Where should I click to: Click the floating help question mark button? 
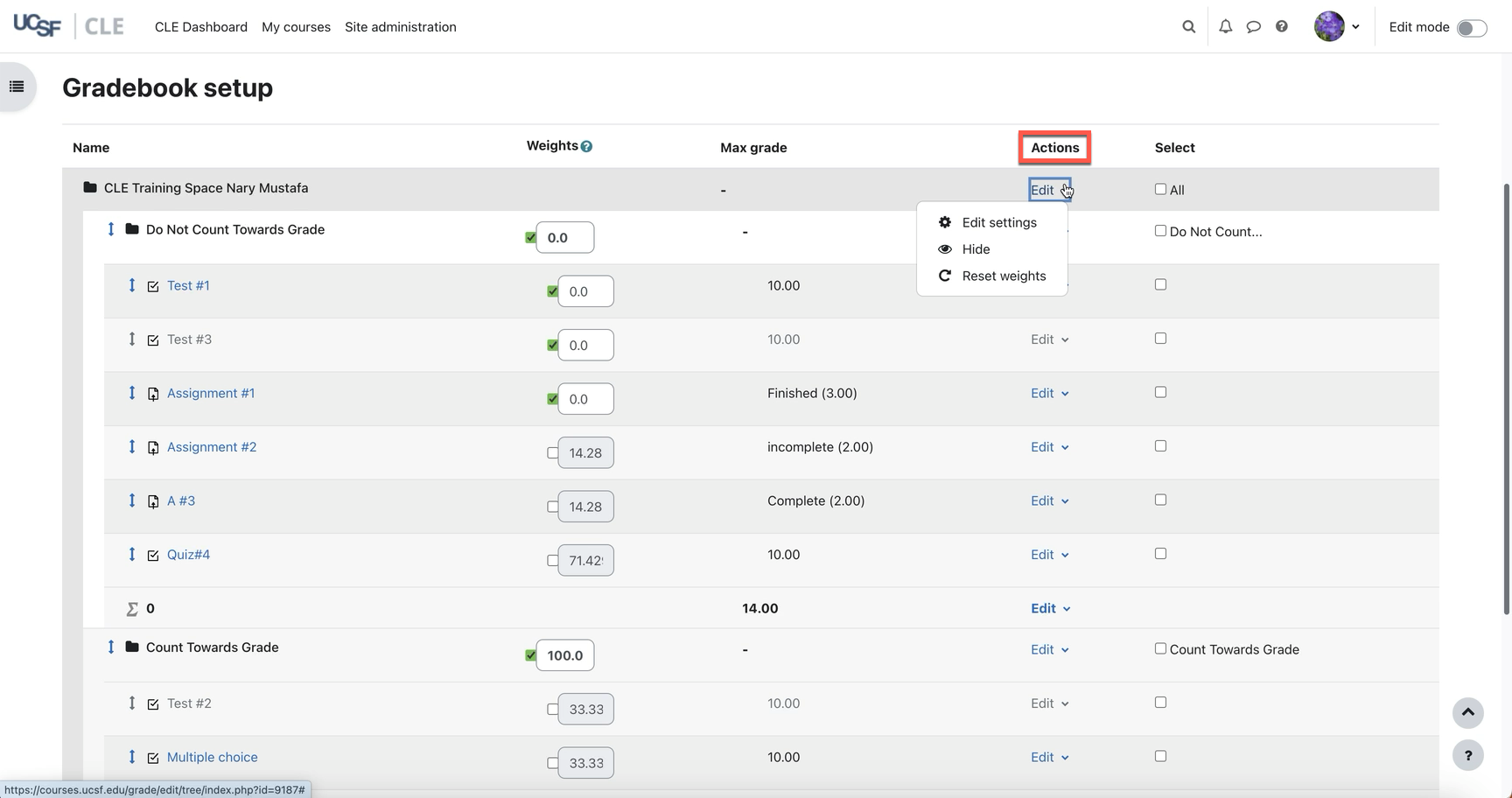[x=1468, y=755]
